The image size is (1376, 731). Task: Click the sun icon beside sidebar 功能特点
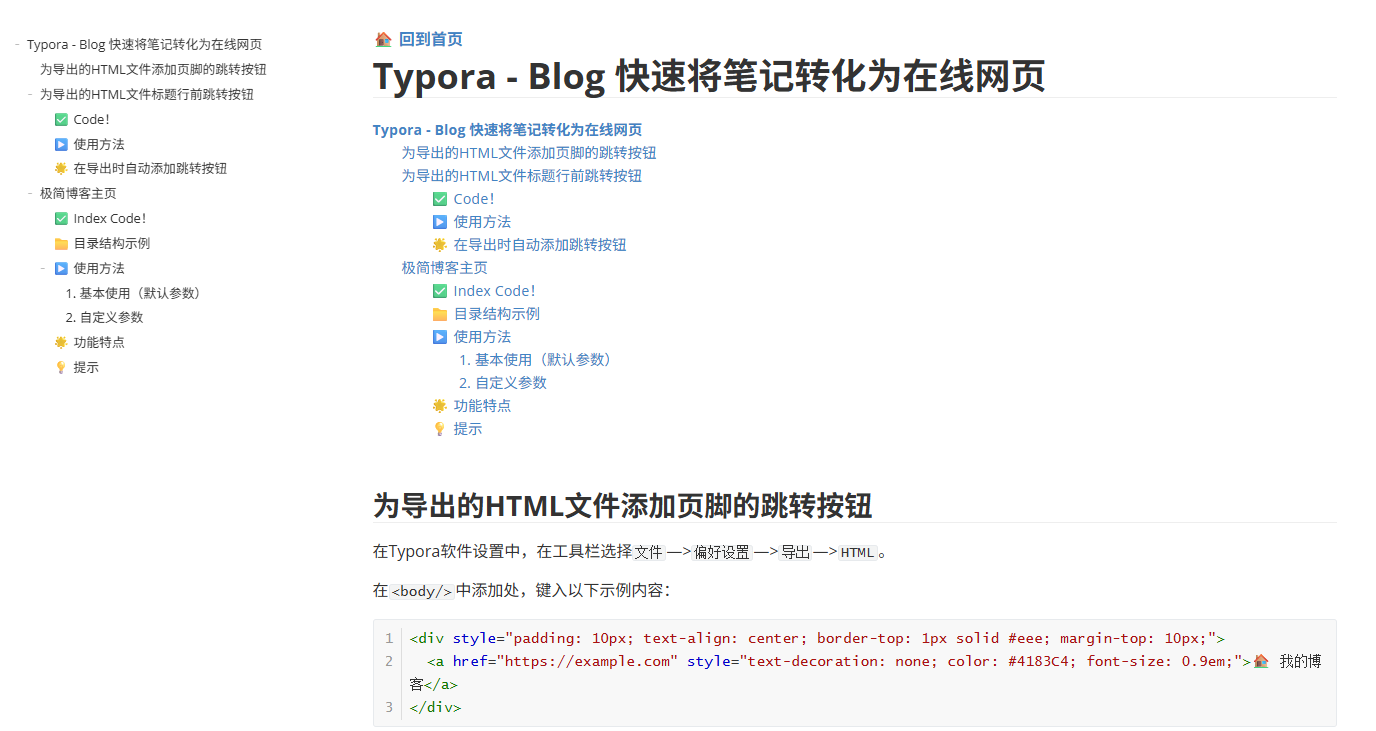tap(61, 343)
